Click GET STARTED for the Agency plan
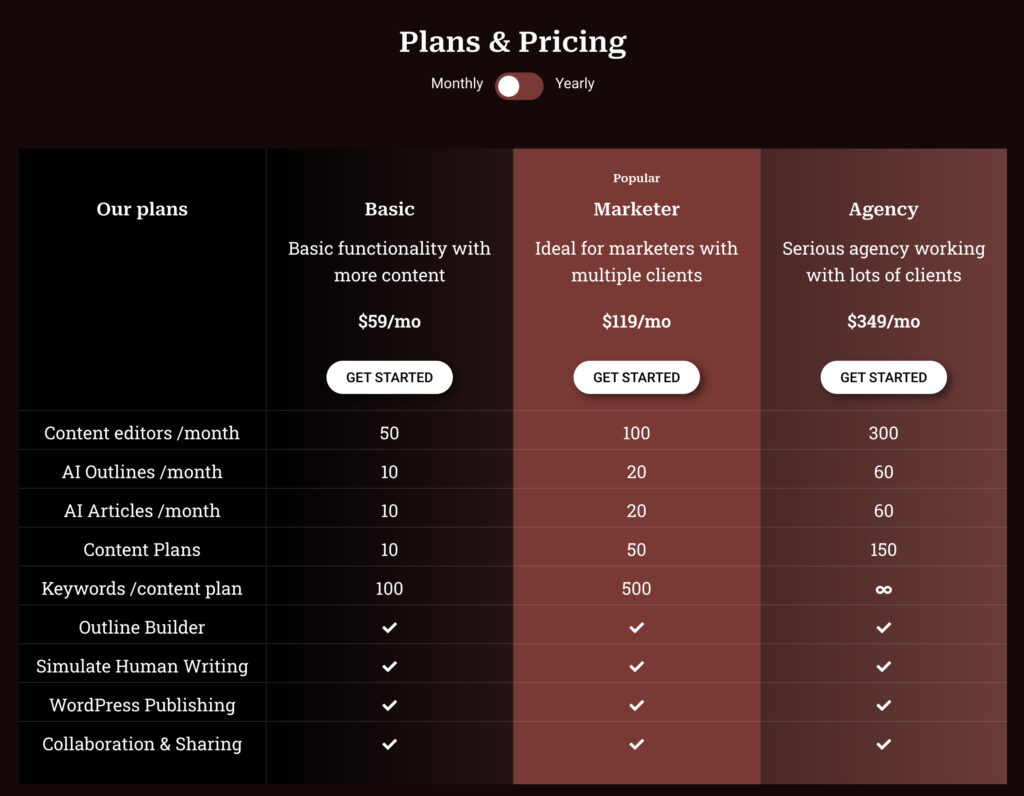This screenshot has height=796, width=1024. [x=884, y=377]
